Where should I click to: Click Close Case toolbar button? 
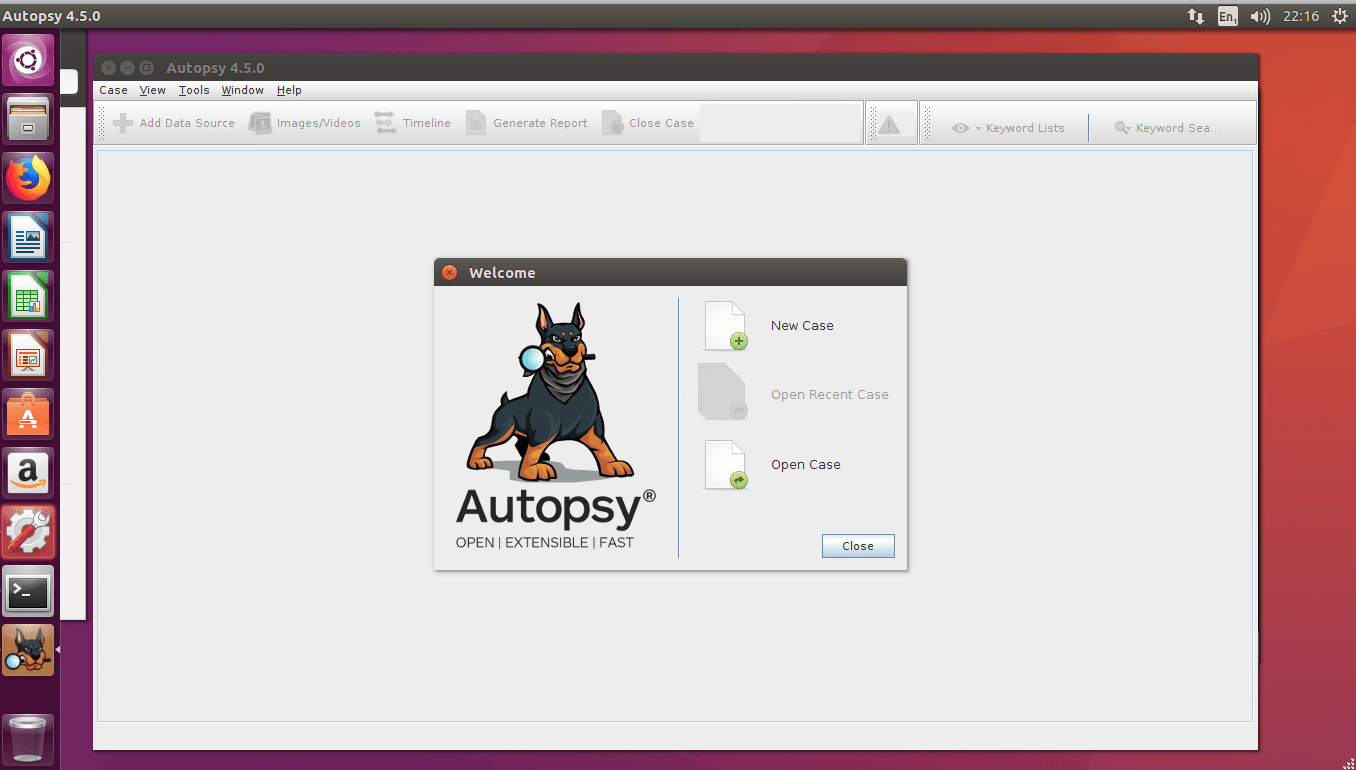(648, 123)
